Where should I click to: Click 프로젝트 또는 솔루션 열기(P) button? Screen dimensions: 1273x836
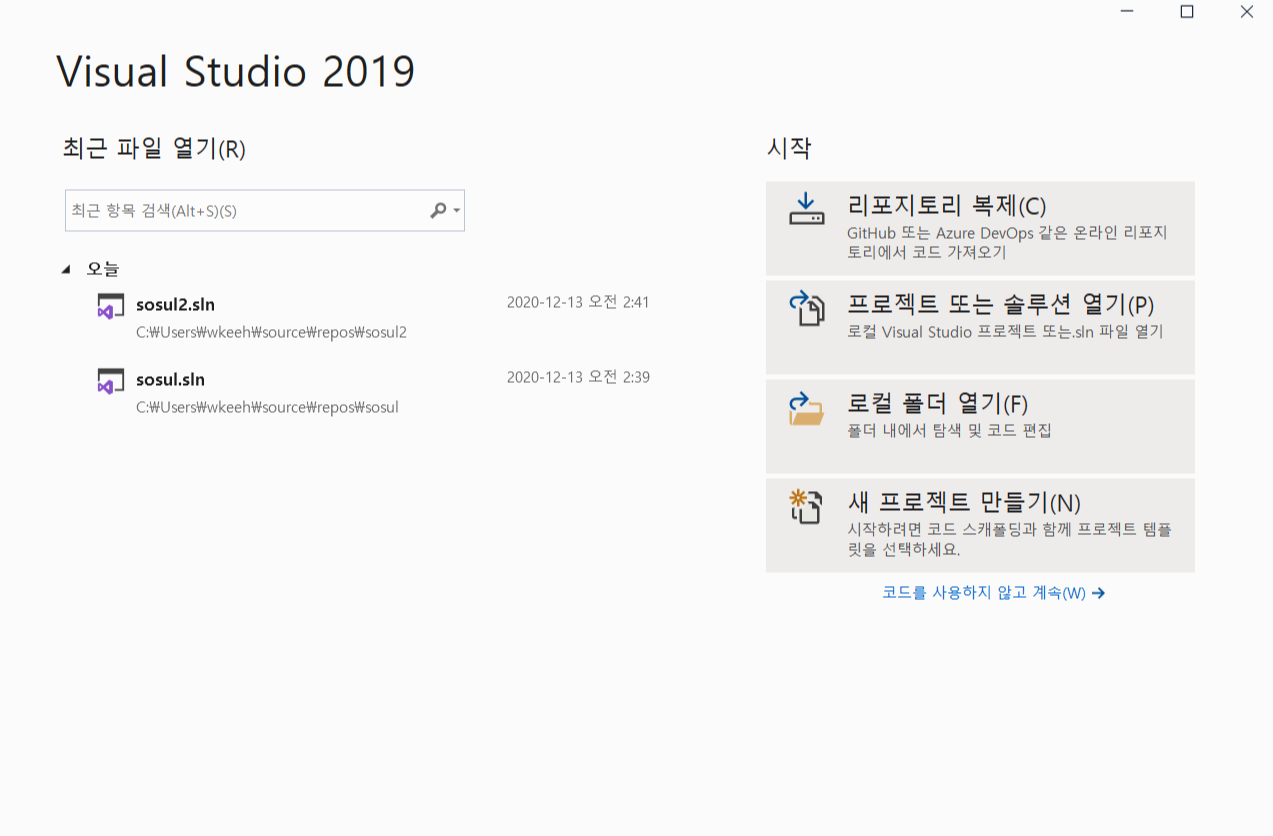980,327
